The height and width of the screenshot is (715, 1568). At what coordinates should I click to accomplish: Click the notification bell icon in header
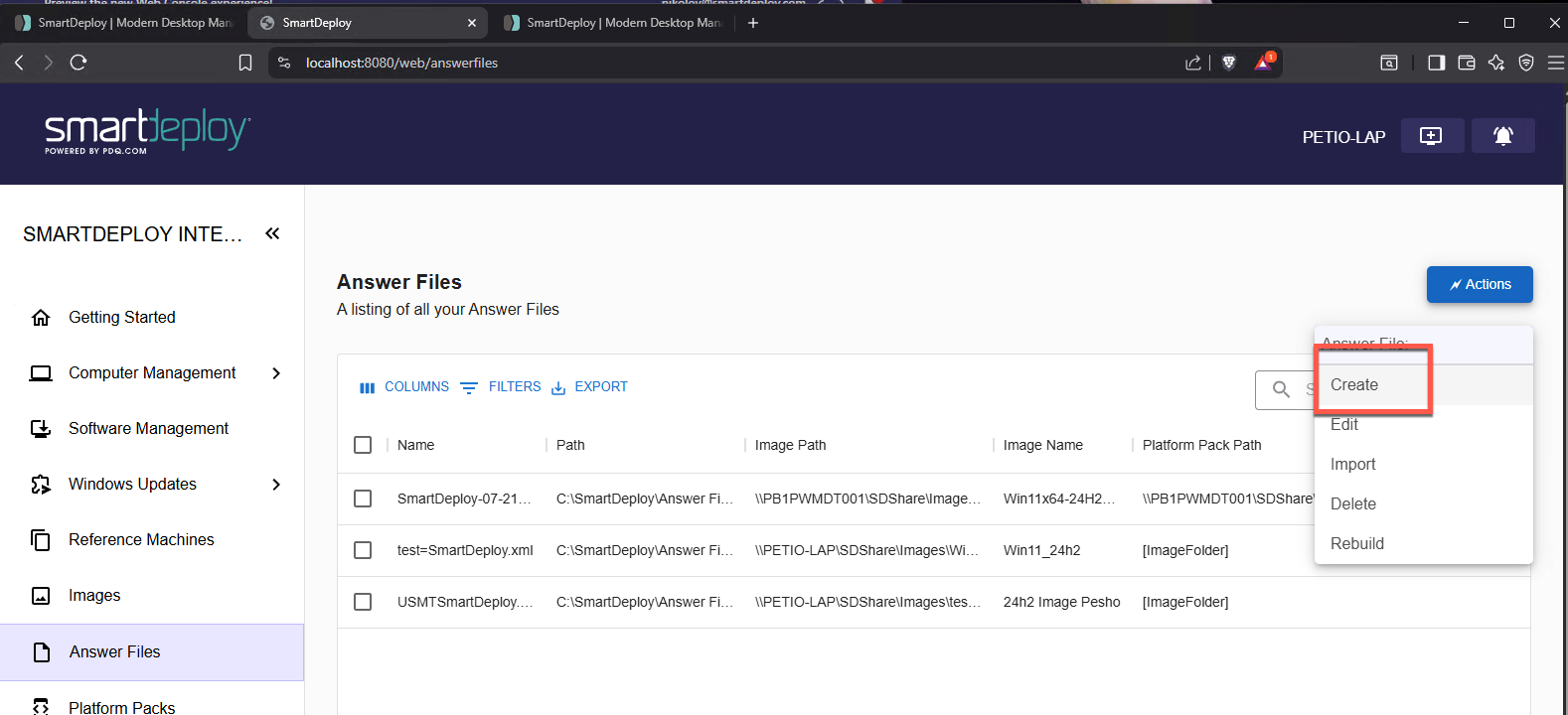[x=1502, y=136]
